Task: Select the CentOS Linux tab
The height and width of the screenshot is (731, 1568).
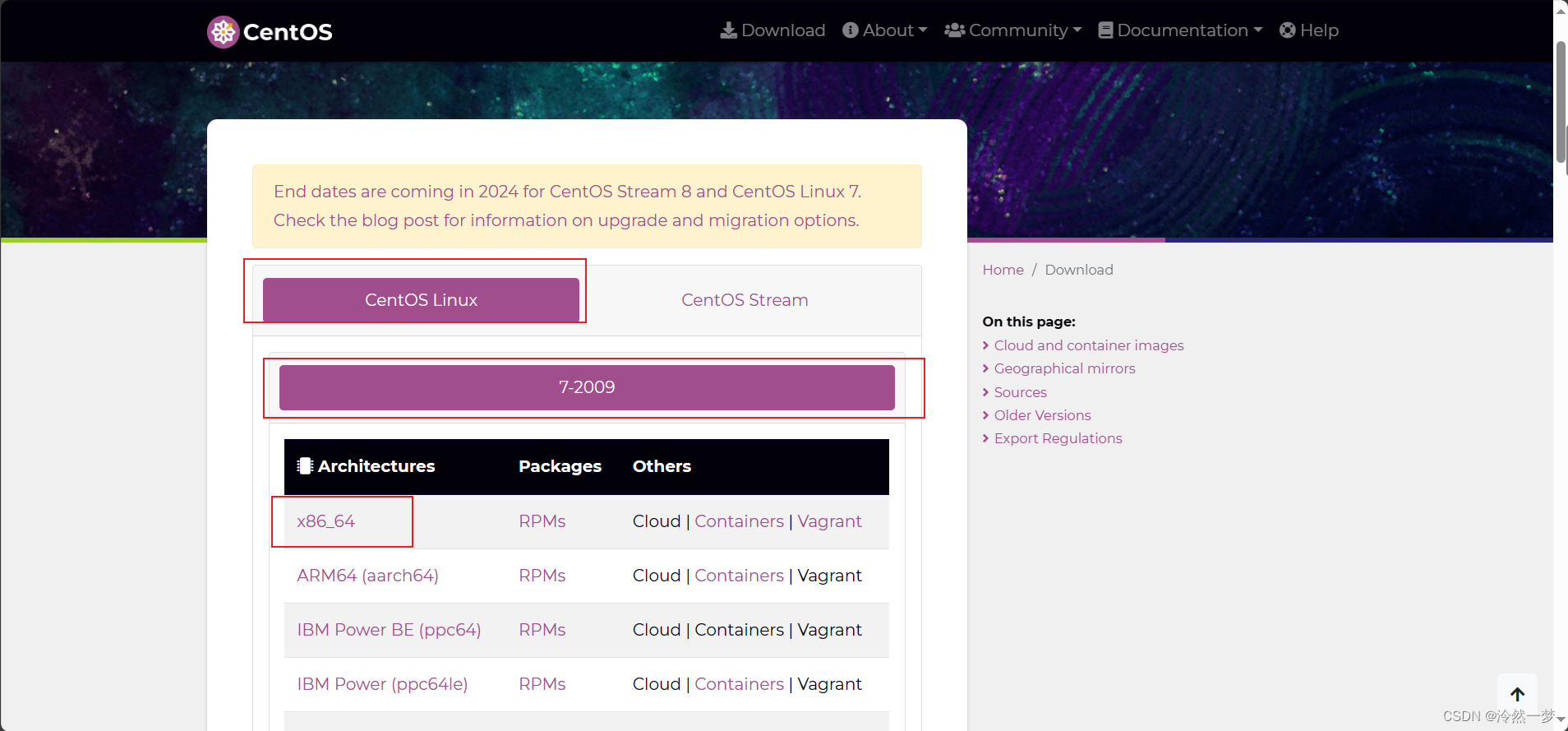Action: coord(421,299)
